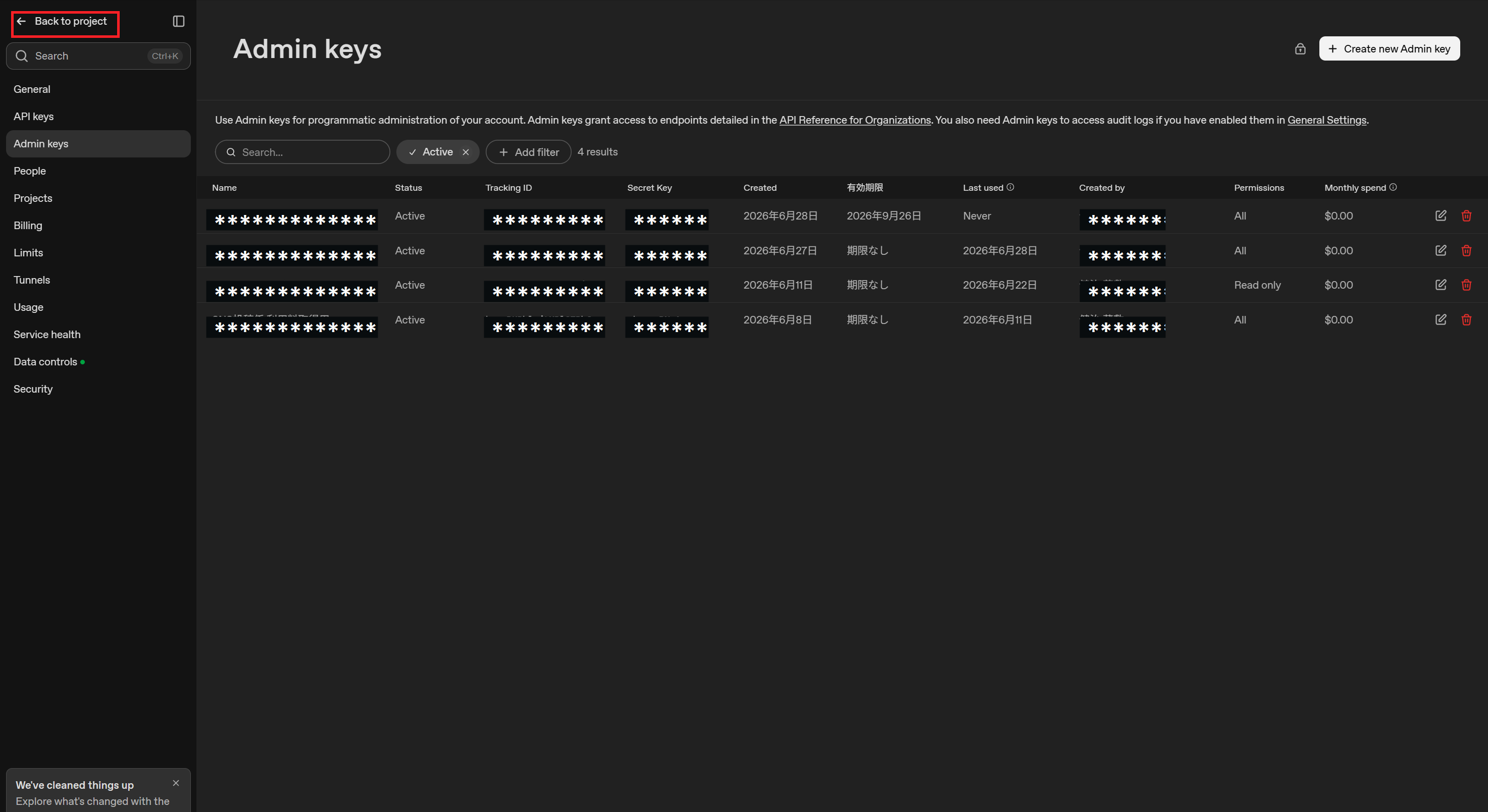This screenshot has height=812, width=1488.
Task: Edit the key created 2026年6月8日
Action: pos(1441,319)
